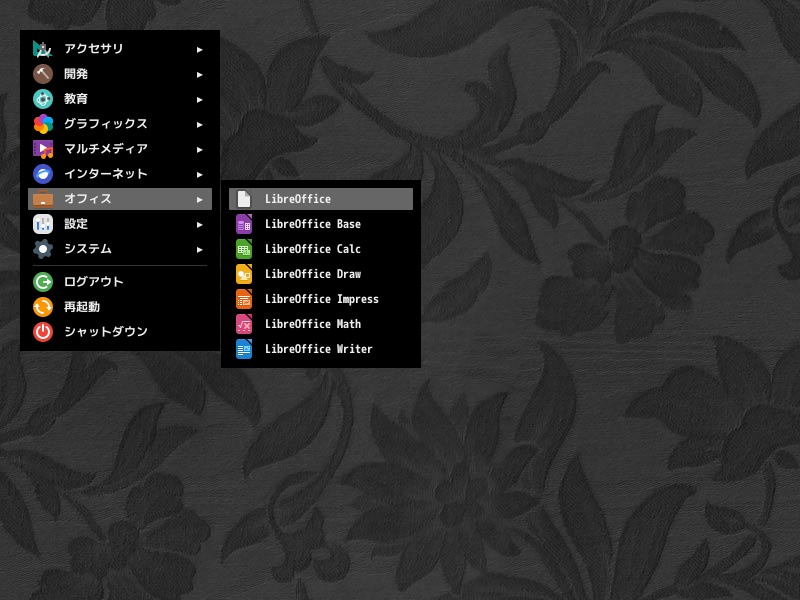Click the グラフィックス colorful flower icon
This screenshot has width=800, height=600.
point(43,124)
